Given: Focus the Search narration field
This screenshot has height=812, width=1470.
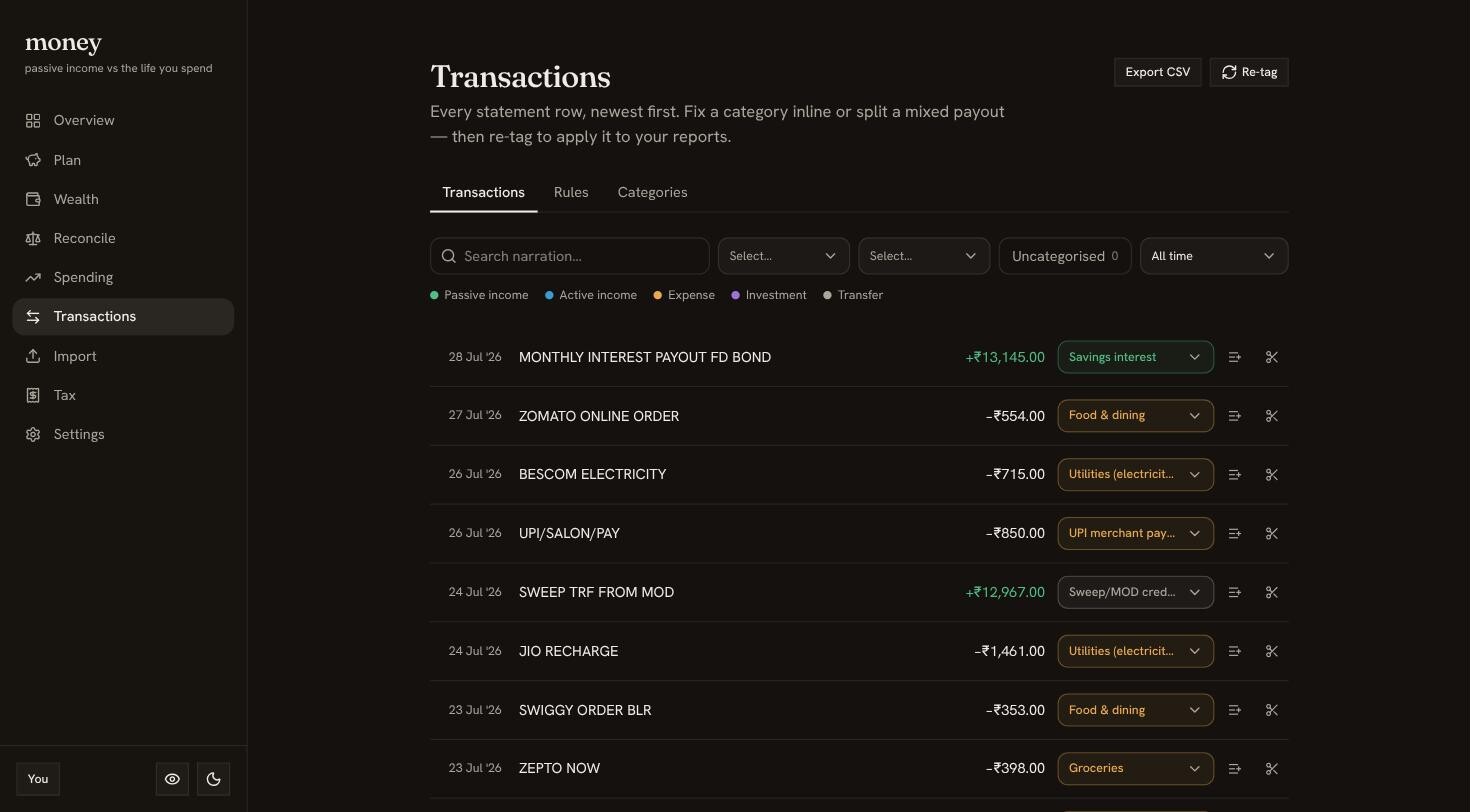Looking at the screenshot, I should tap(570, 256).
